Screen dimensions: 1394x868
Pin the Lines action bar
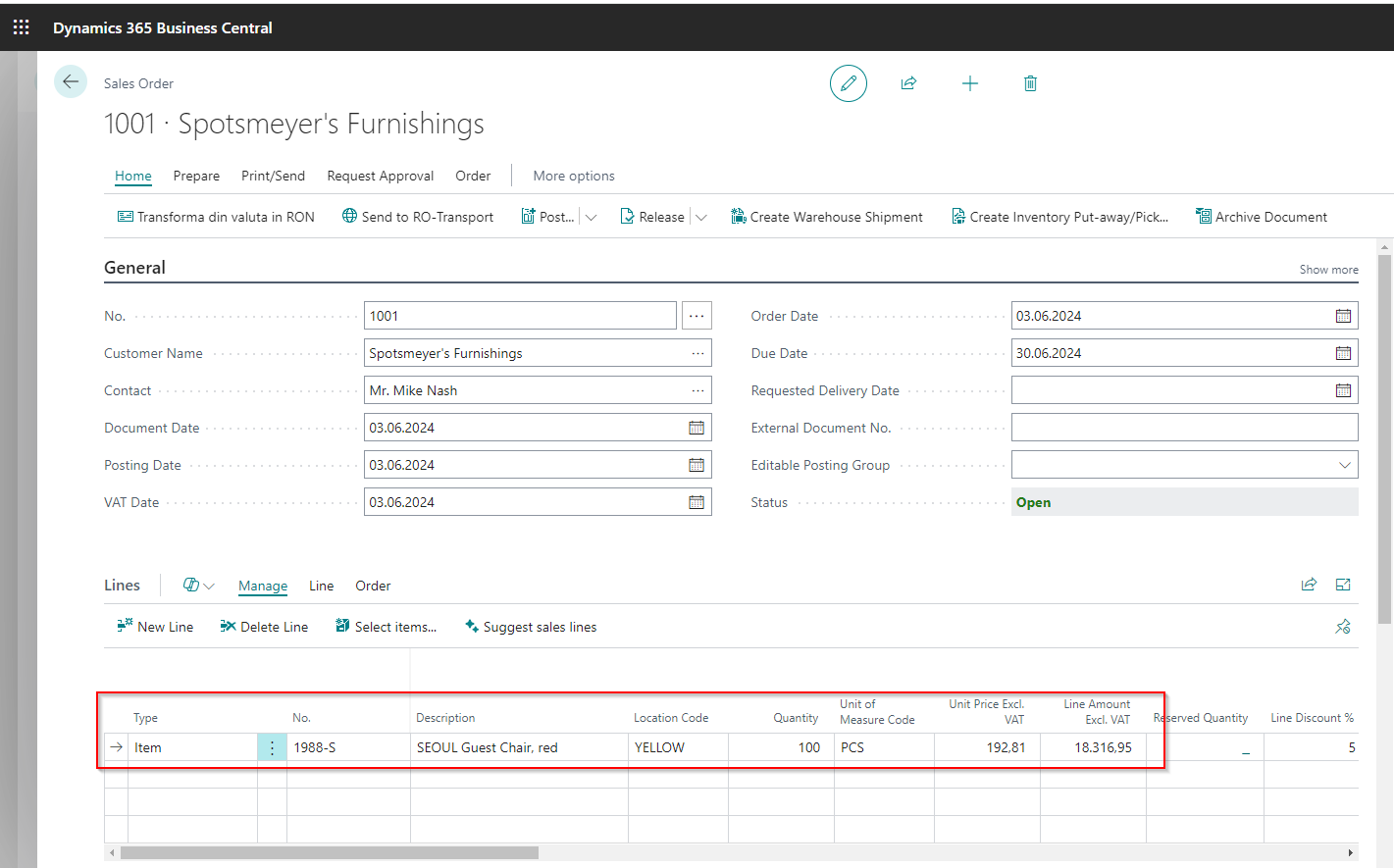pos(1343,627)
